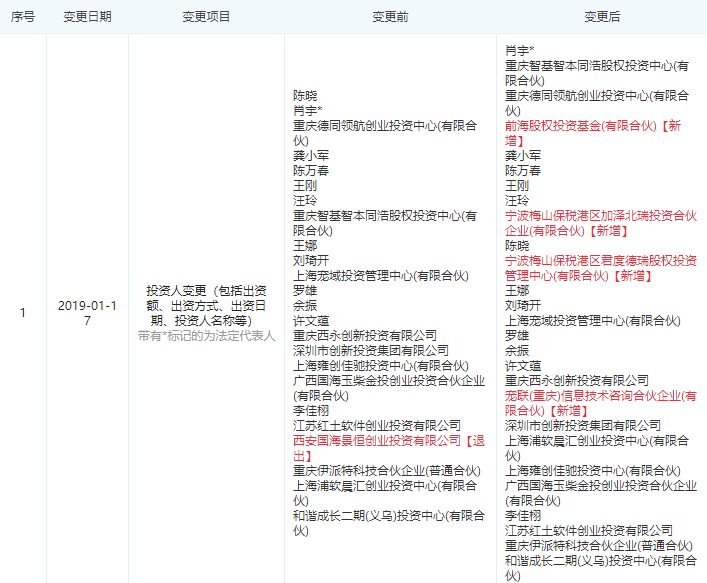Select 广西国海玉柴金投创业投资合伙企业 in 变更前 column

(389, 388)
